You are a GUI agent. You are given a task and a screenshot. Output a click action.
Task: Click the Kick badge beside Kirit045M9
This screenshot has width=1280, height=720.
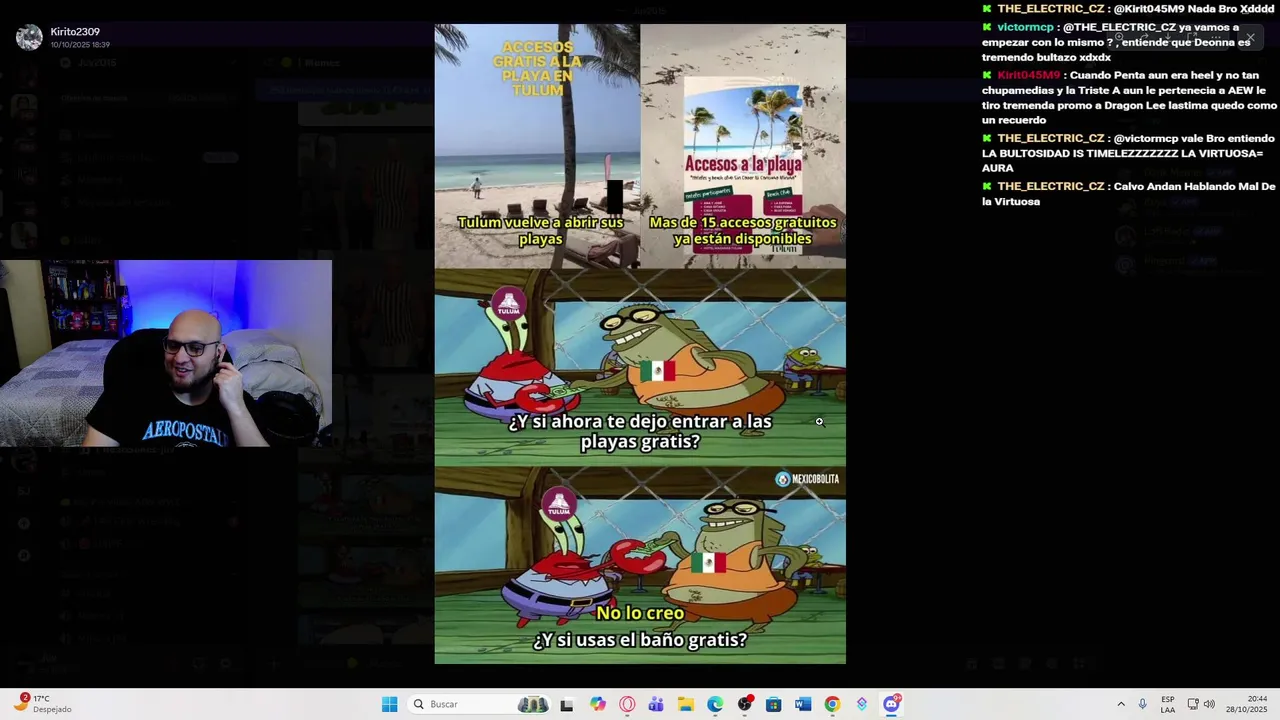[987, 75]
